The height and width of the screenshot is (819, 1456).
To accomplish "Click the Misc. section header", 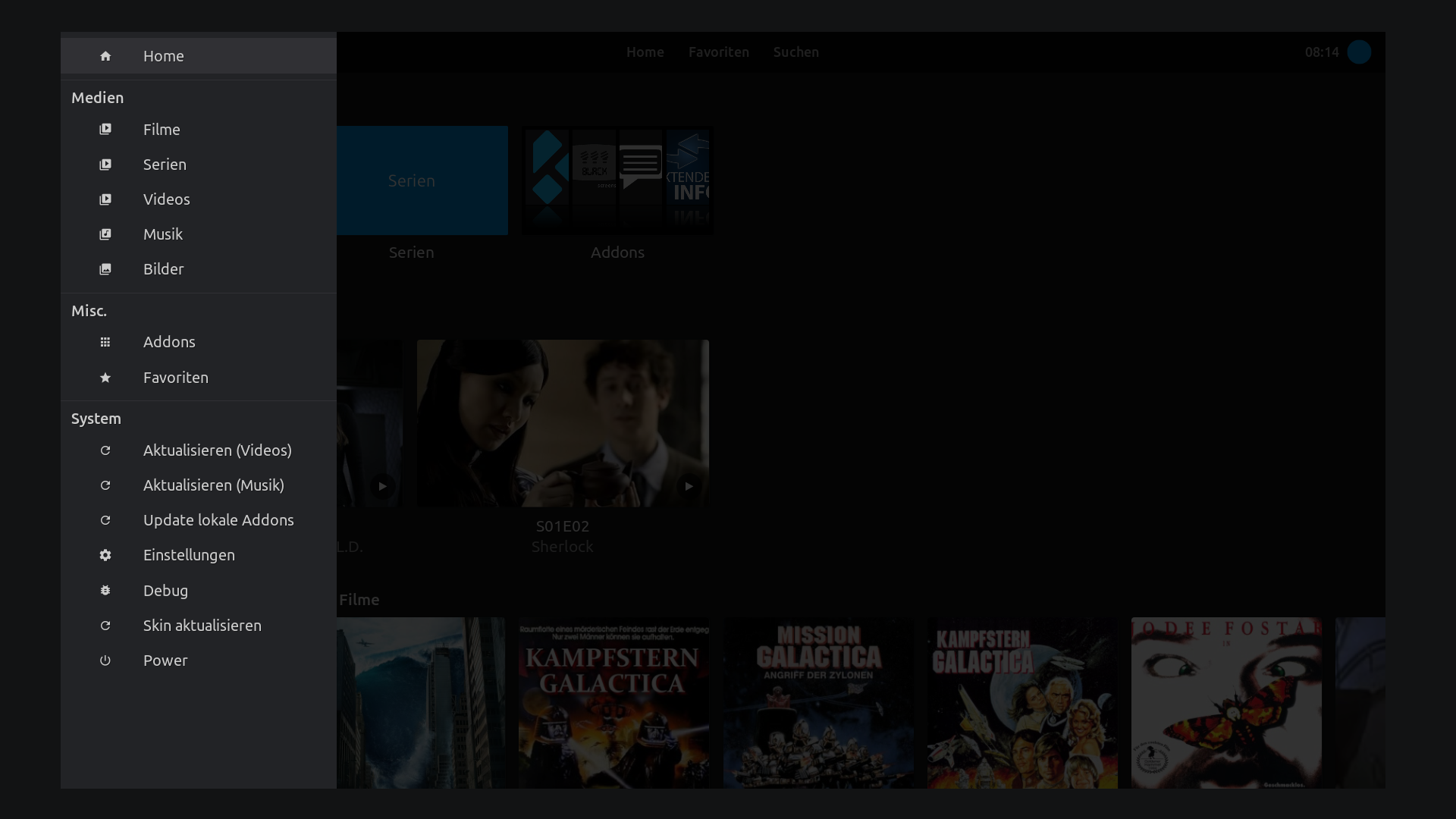I will coord(89,311).
